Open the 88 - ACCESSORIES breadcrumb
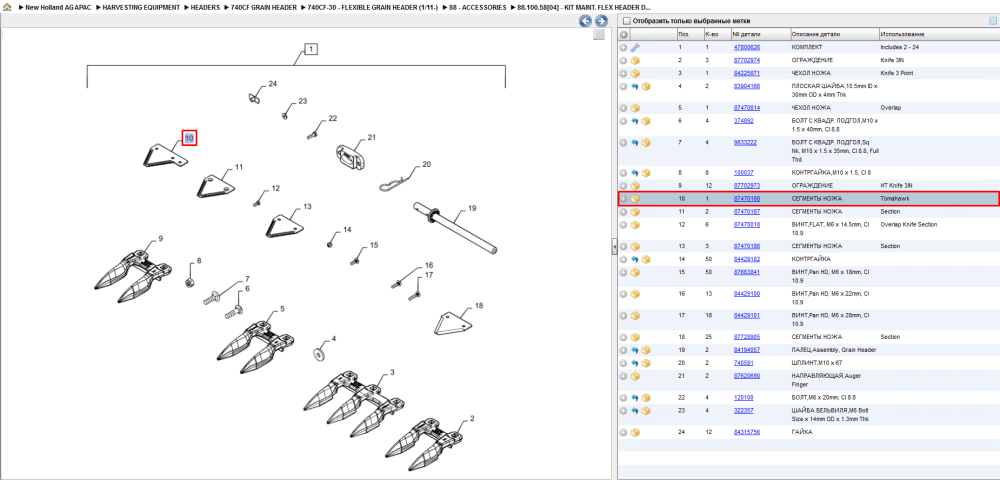Viewport: 1000px width, 480px height. 476,8
